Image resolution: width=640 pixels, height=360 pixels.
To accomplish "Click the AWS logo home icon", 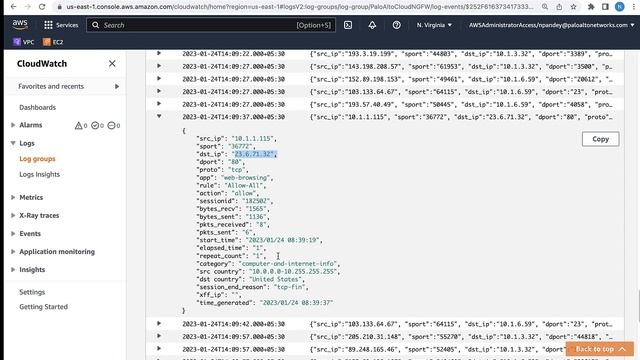I will pos(20,24).
